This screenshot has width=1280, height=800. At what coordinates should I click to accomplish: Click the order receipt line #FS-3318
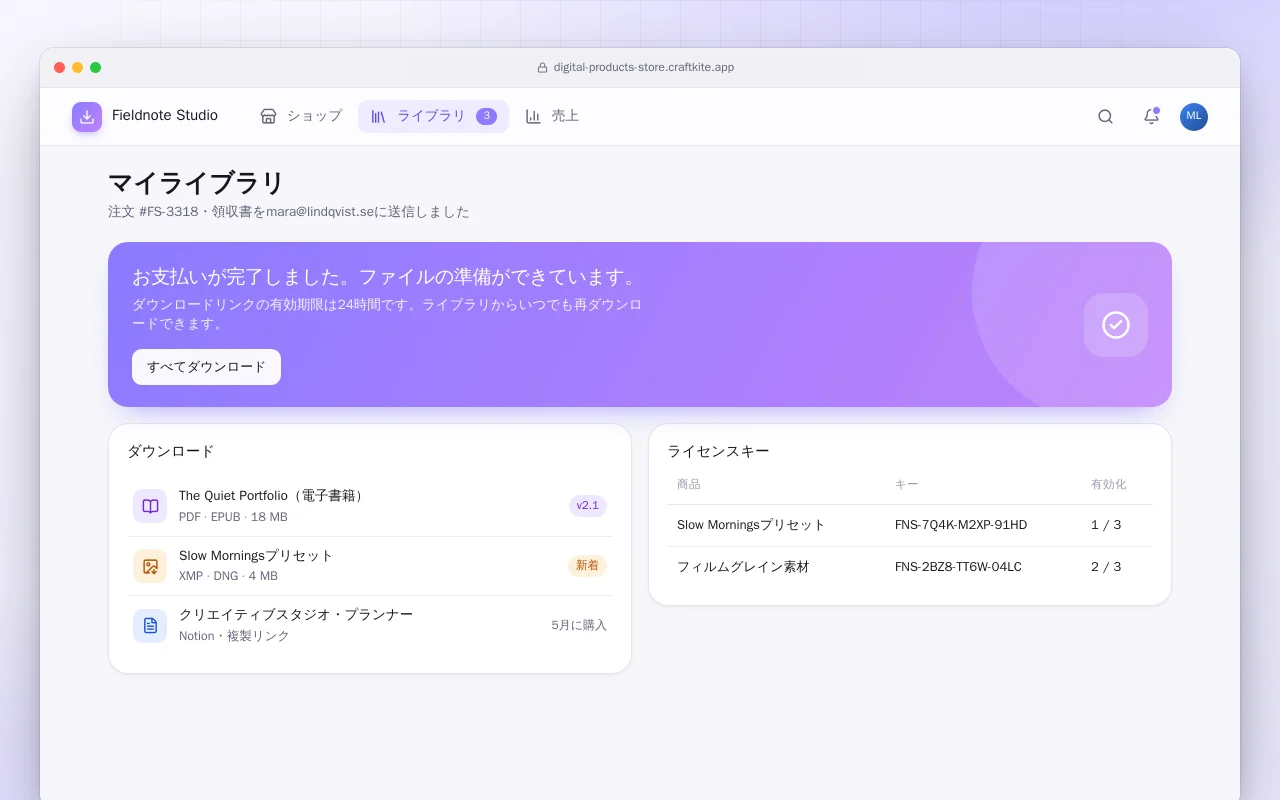pyautogui.click(x=289, y=212)
